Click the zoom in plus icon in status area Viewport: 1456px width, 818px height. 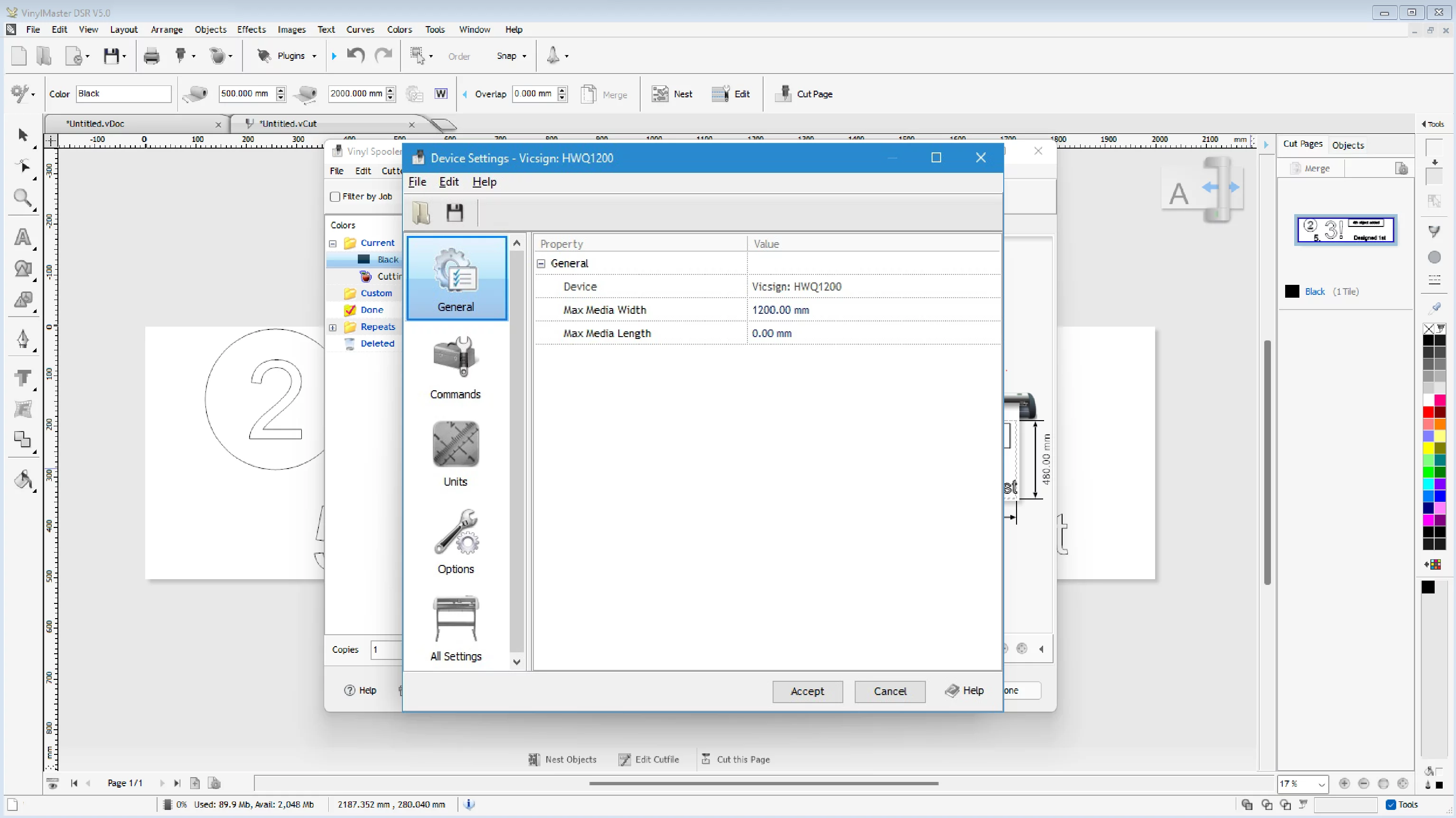pyautogui.click(x=1344, y=783)
